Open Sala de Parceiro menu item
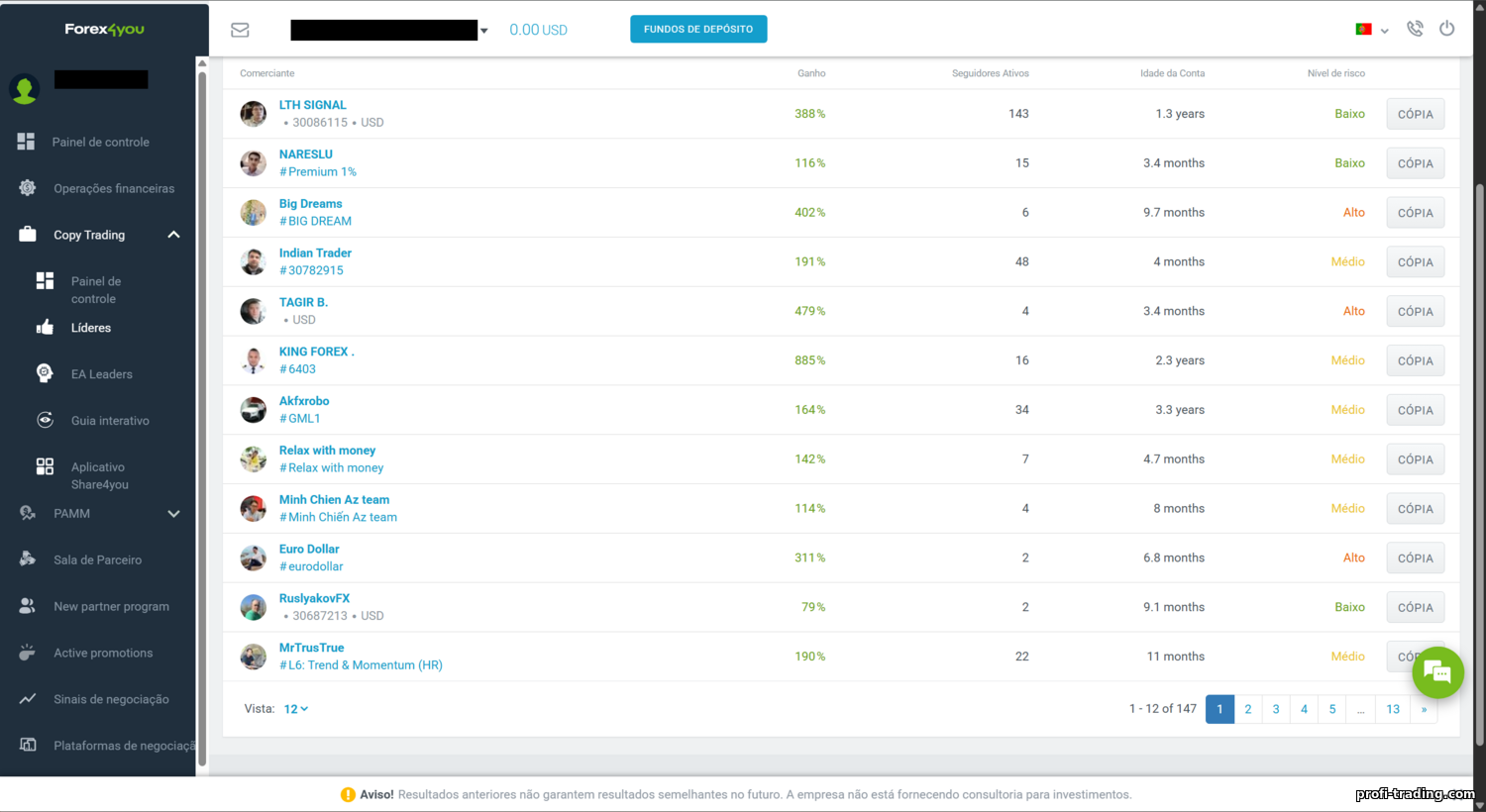The image size is (1486, 812). click(97, 559)
